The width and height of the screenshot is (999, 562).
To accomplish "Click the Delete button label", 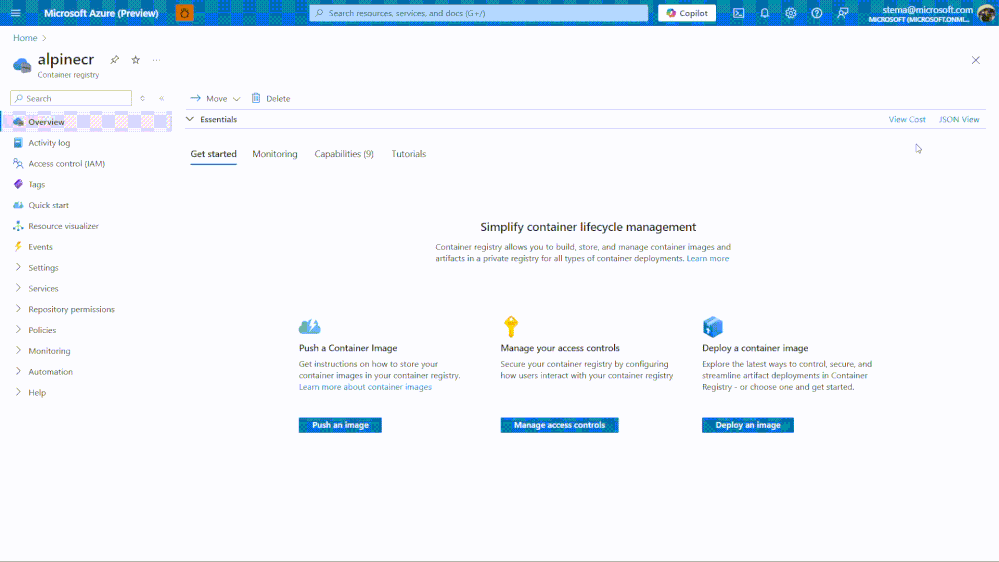I will [278, 98].
